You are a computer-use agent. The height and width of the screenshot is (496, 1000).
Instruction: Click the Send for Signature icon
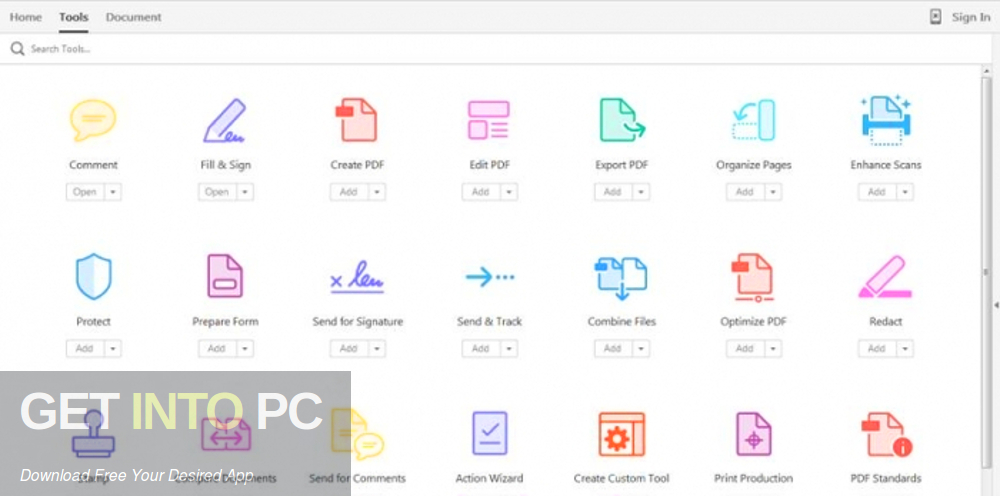(x=357, y=277)
